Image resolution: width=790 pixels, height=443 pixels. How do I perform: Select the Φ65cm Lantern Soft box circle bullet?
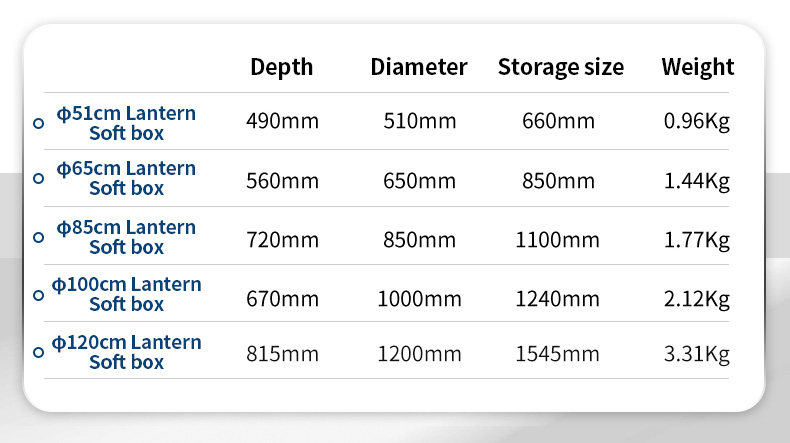pos(38,178)
